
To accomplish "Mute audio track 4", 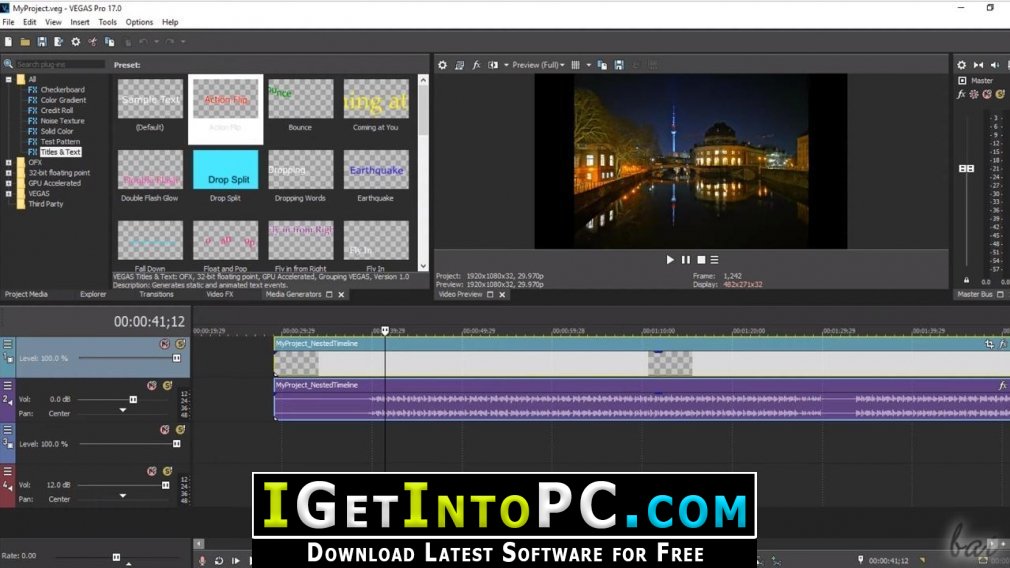I will point(151,471).
